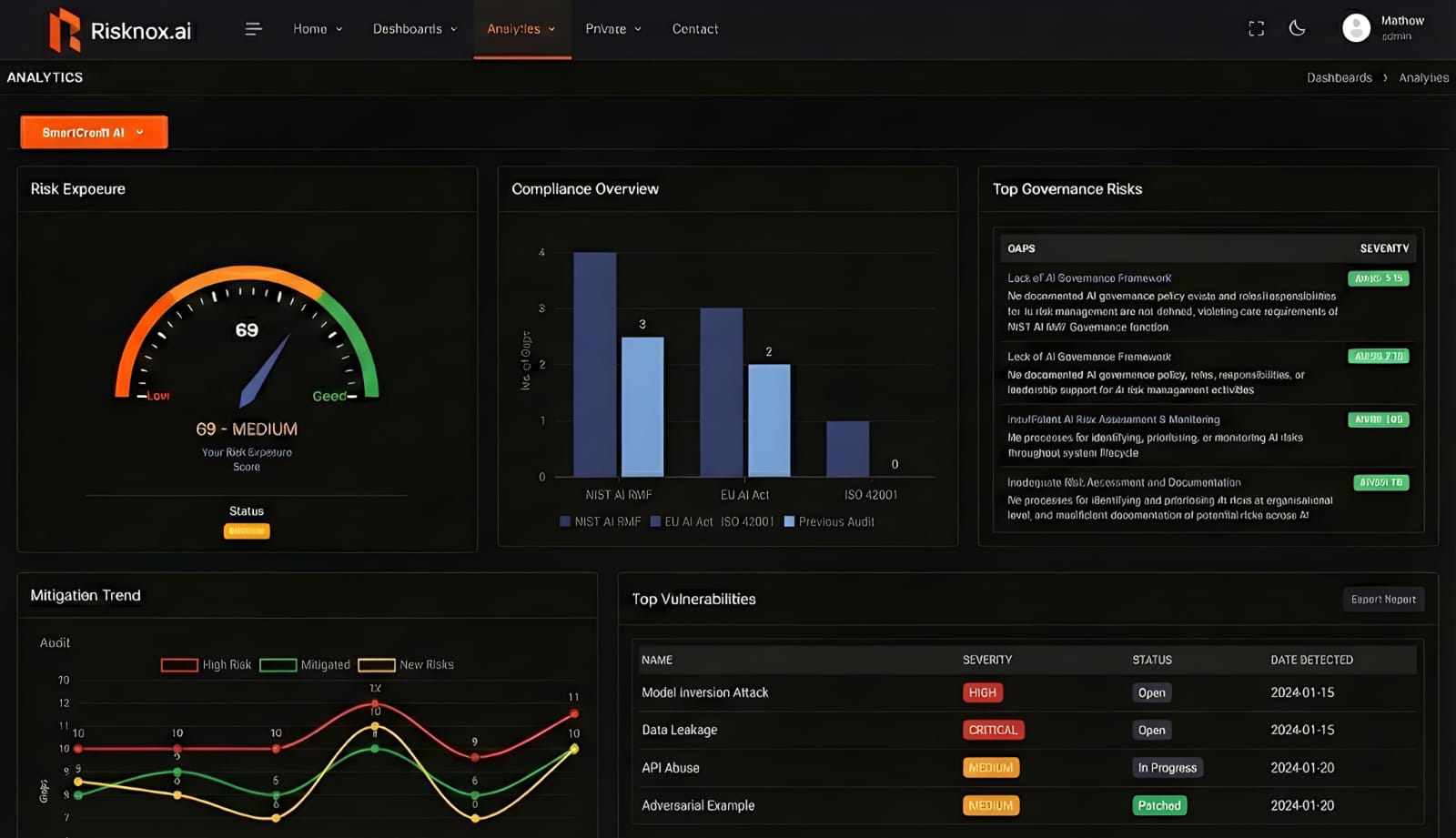Click the Risknox.ai logo icon

65,30
